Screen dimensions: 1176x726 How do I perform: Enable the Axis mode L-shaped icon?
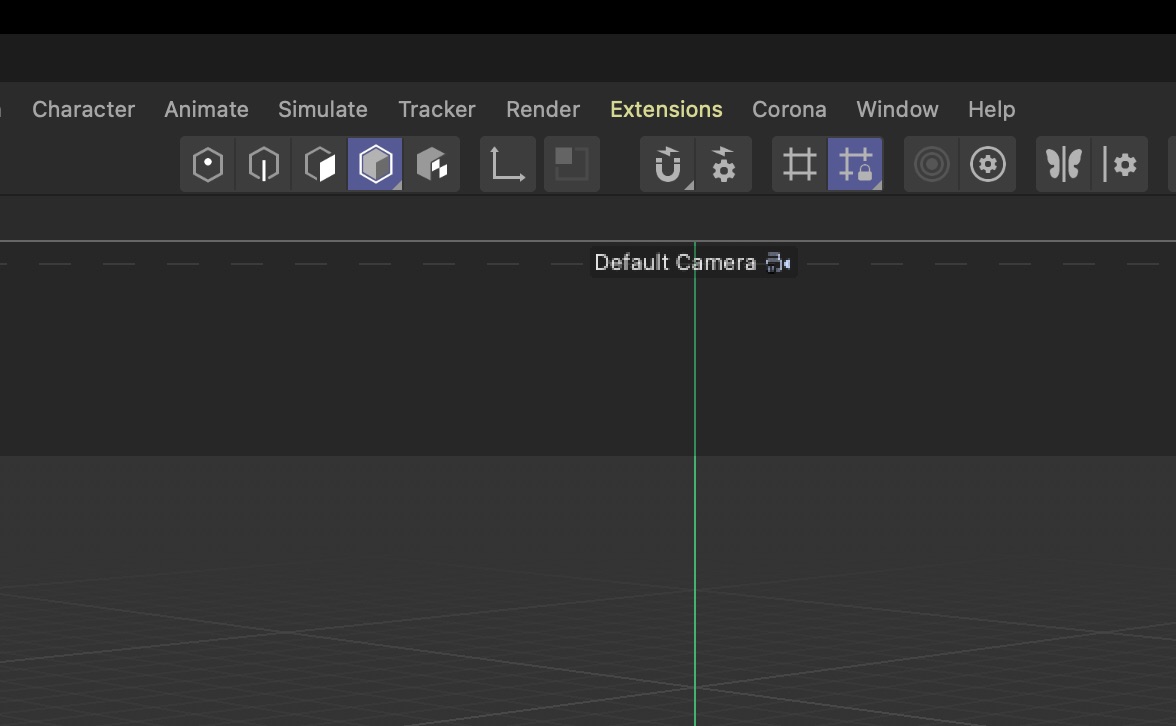[x=508, y=164]
